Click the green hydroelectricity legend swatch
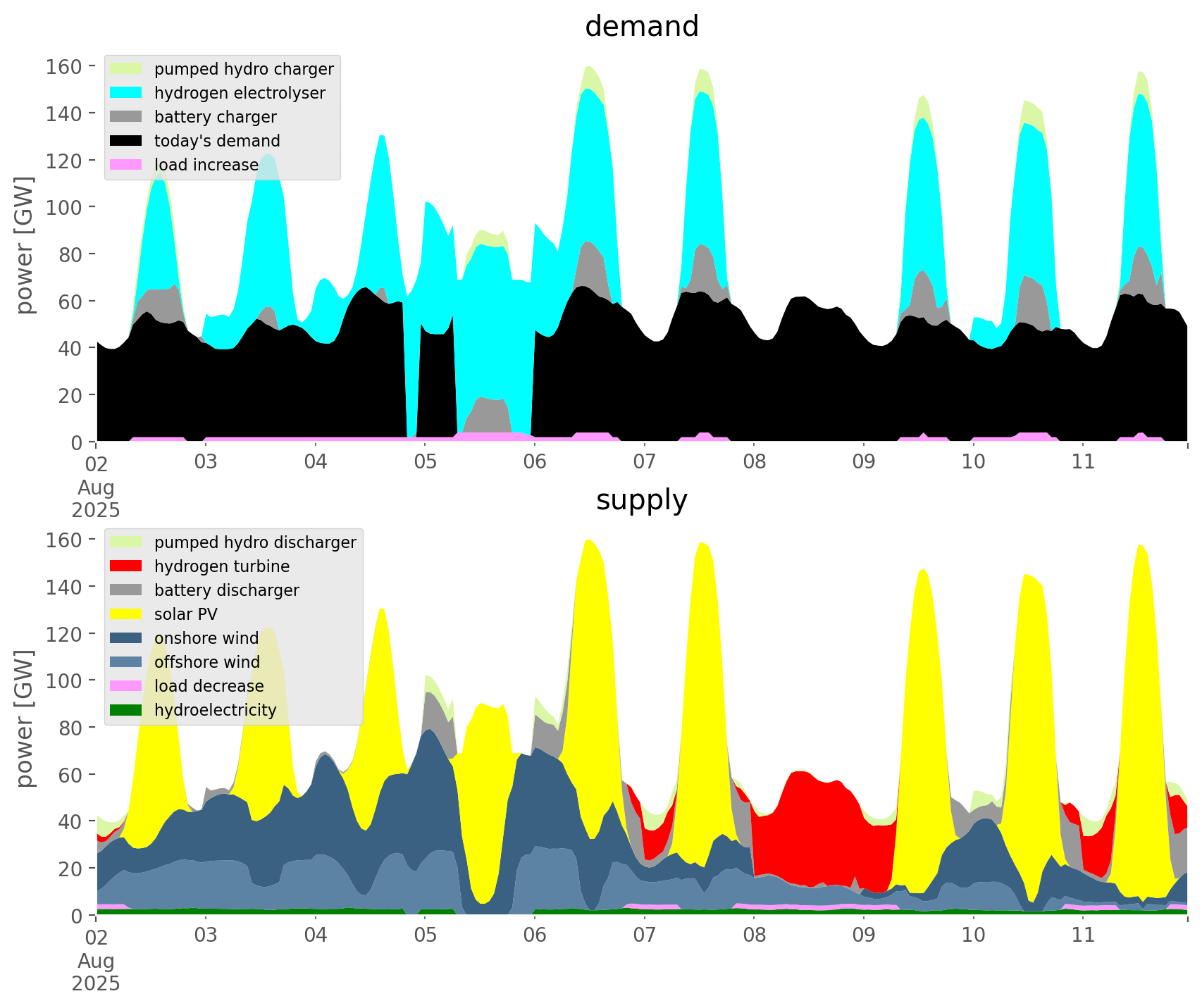This screenshot has width=1202, height=1008. [x=126, y=710]
